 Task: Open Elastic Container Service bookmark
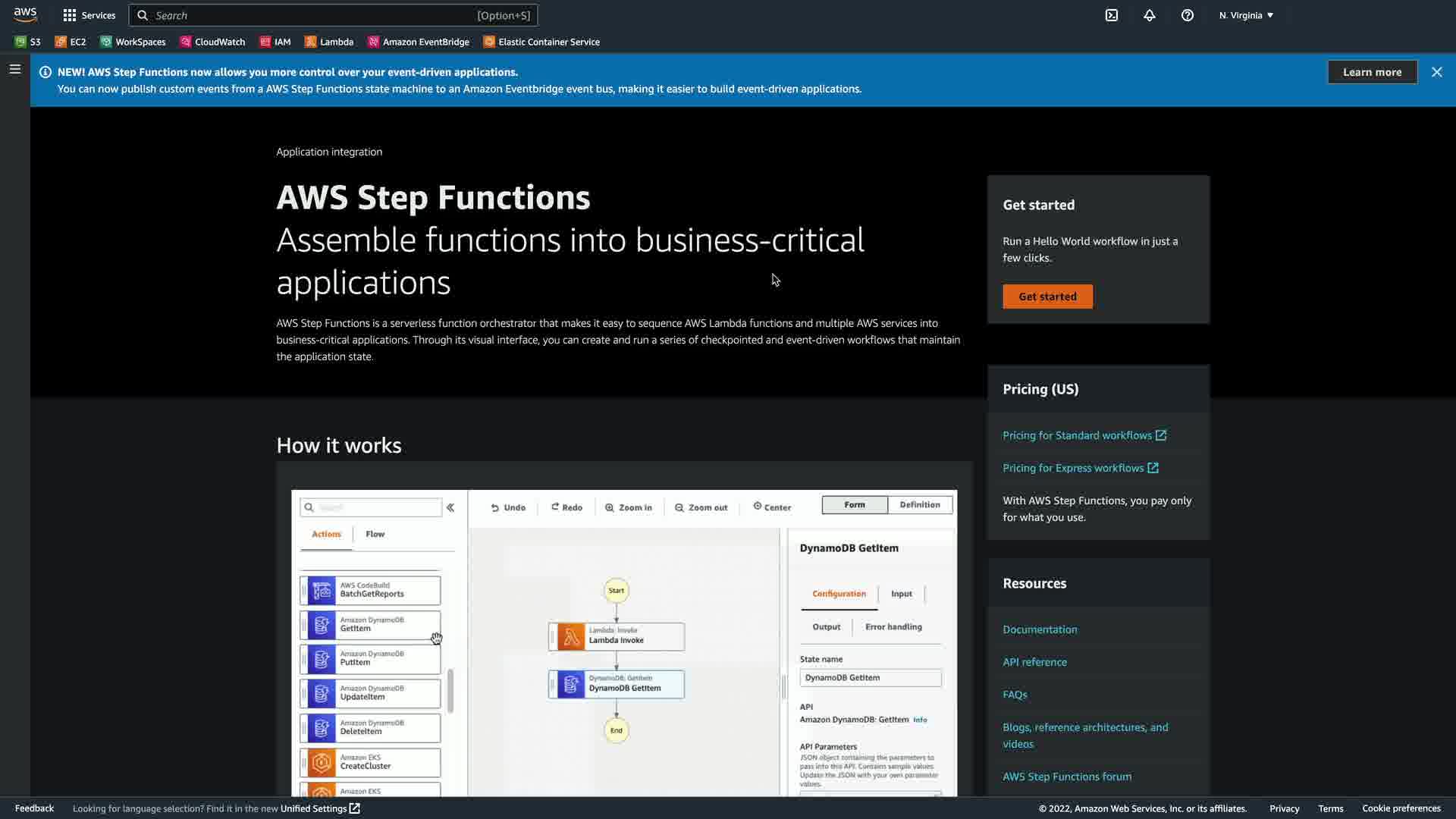(x=541, y=42)
